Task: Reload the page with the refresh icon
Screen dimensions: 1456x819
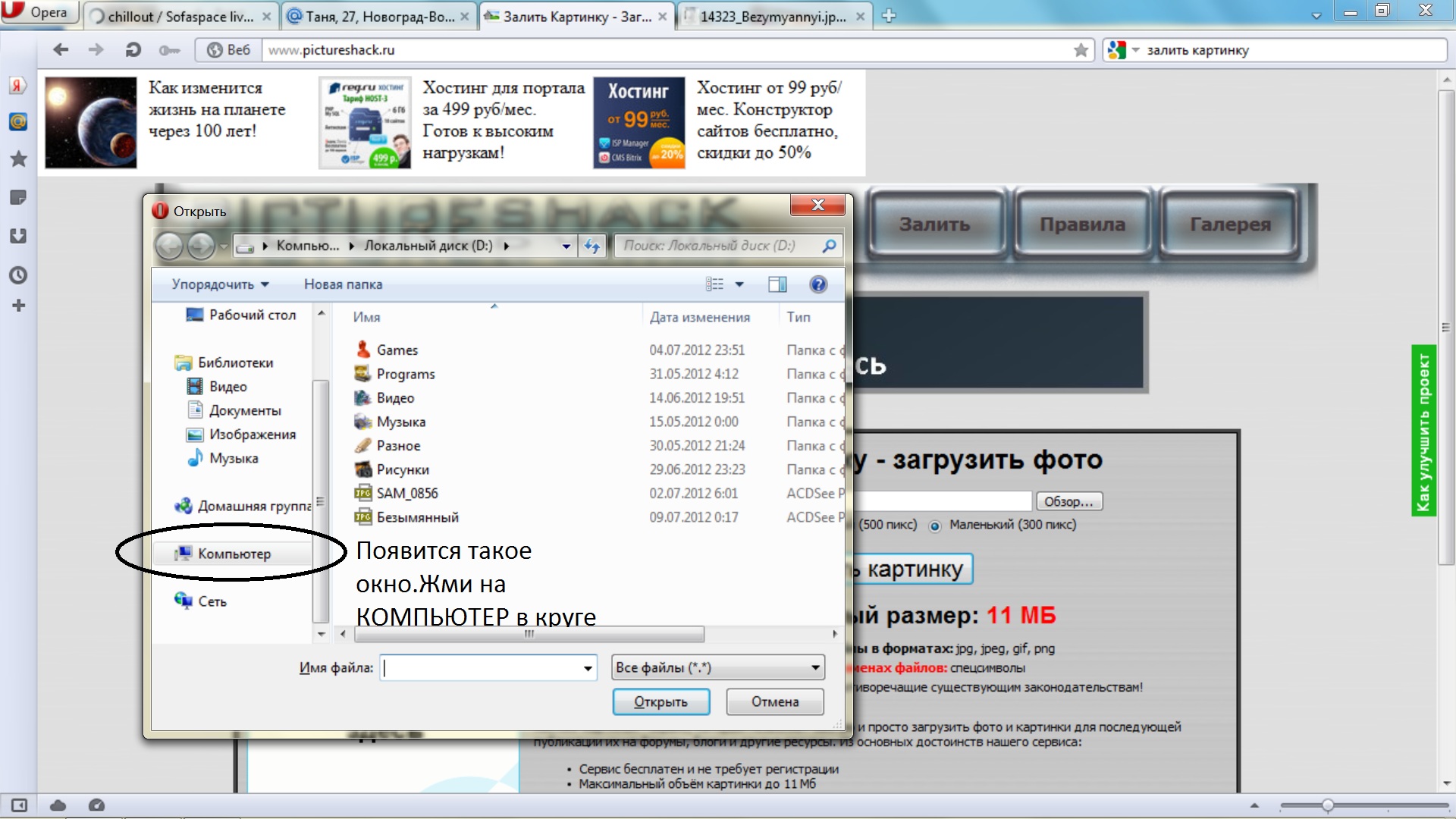Action: pyautogui.click(x=133, y=50)
